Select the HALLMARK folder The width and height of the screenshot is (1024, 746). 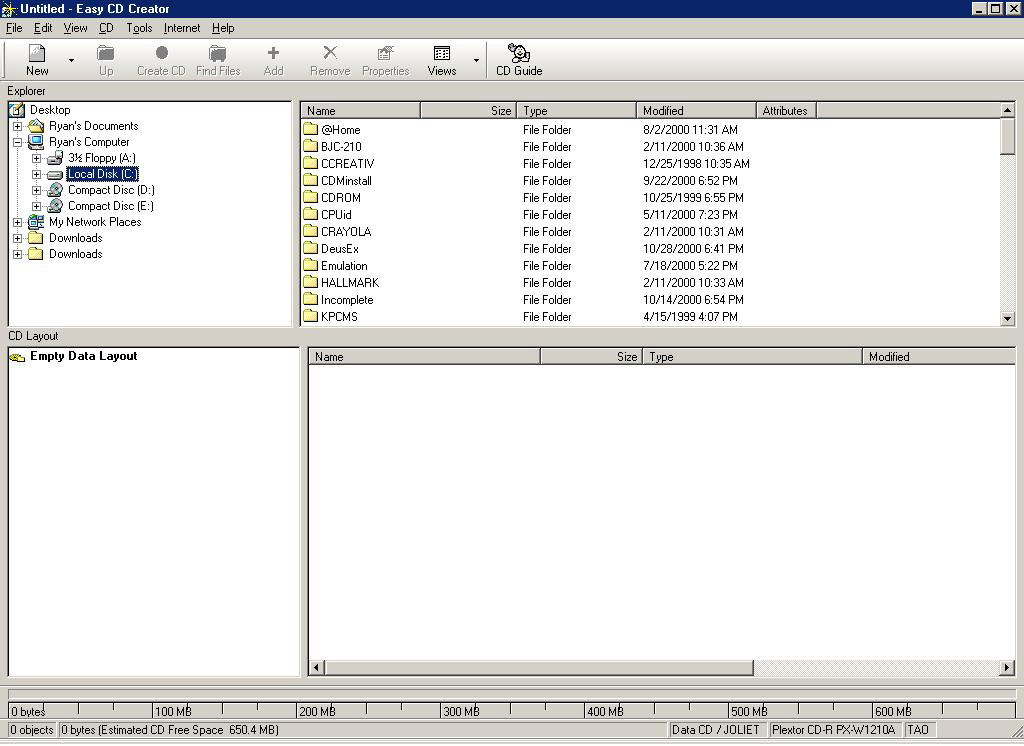[x=349, y=283]
